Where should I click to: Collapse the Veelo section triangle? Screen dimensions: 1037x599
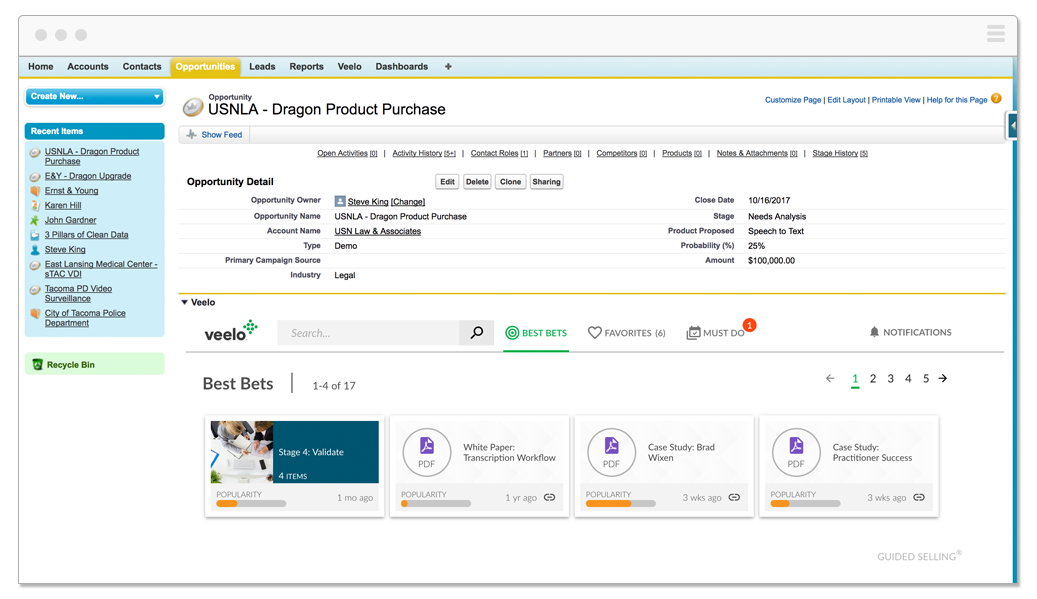tap(185, 302)
